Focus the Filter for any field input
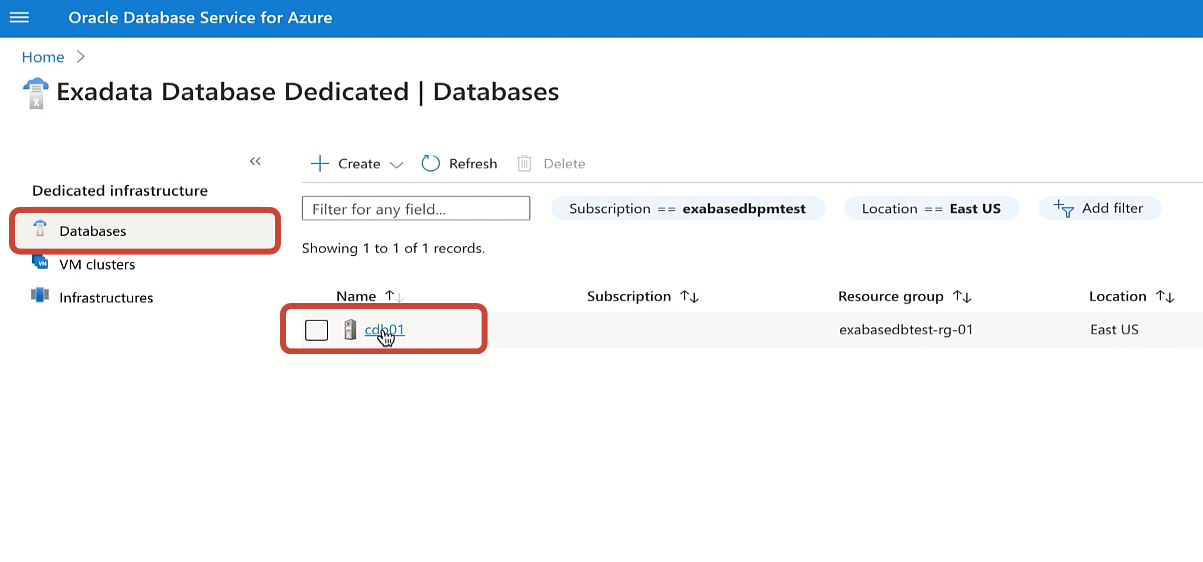This screenshot has width=1203, height=562. pyautogui.click(x=416, y=209)
